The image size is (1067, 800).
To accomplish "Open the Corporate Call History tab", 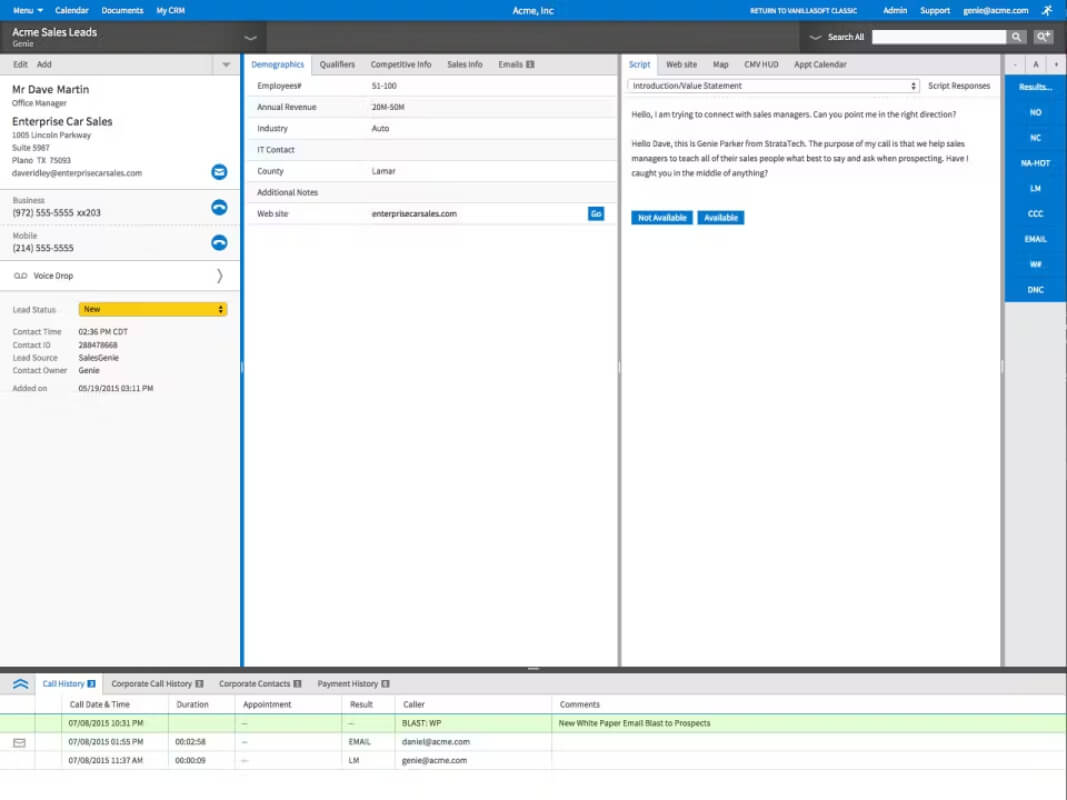I will pyautogui.click(x=157, y=684).
